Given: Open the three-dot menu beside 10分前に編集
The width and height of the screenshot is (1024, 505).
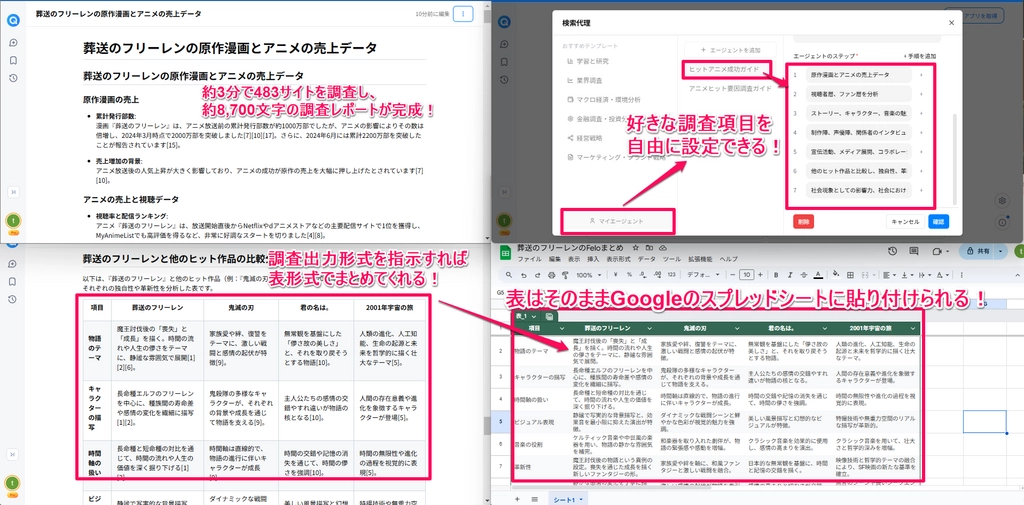Looking at the screenshot, I should (x=462, y=13).
